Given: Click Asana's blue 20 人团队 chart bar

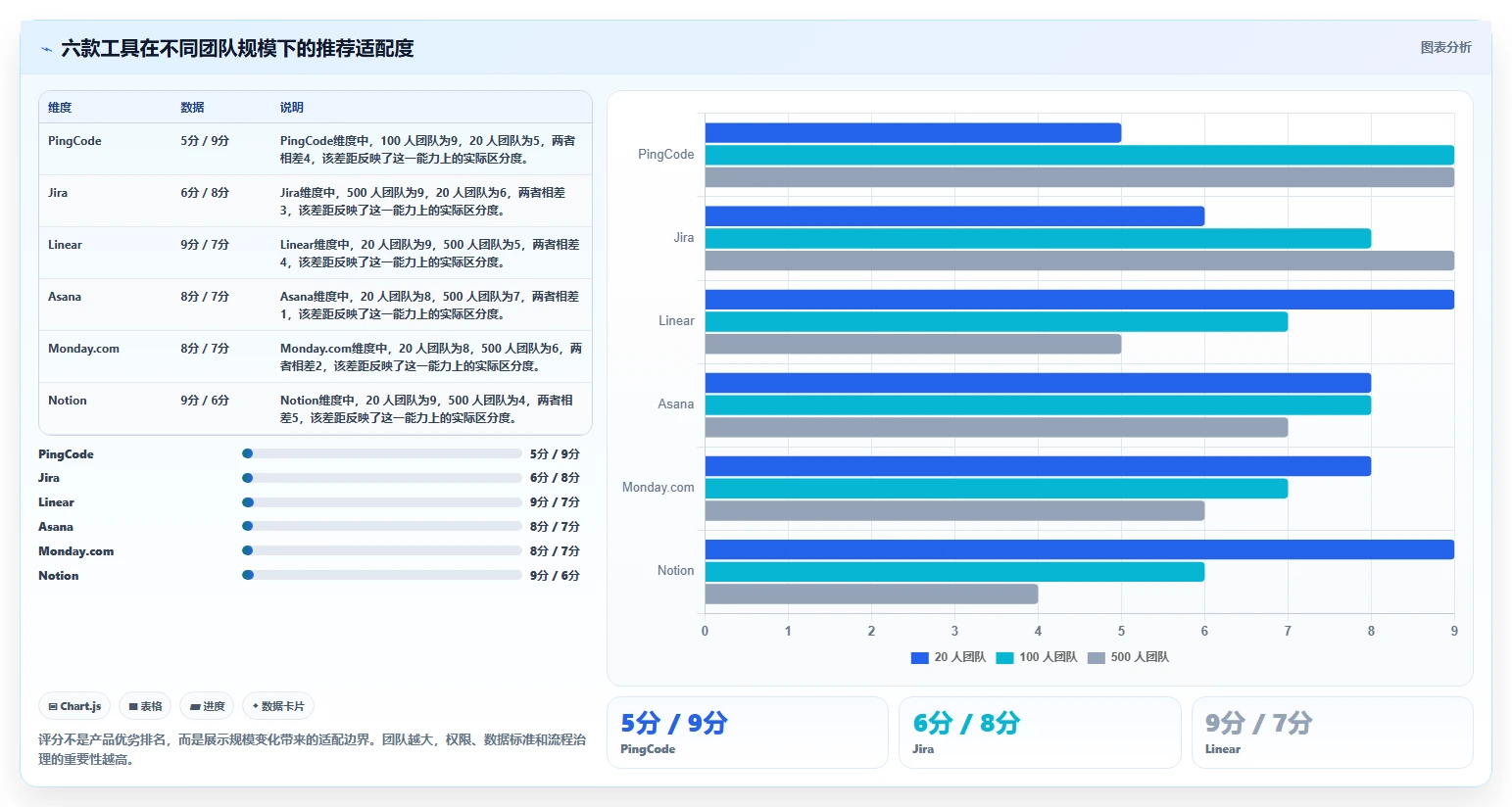Looking at the screenshot, I should pos(1038,383).
